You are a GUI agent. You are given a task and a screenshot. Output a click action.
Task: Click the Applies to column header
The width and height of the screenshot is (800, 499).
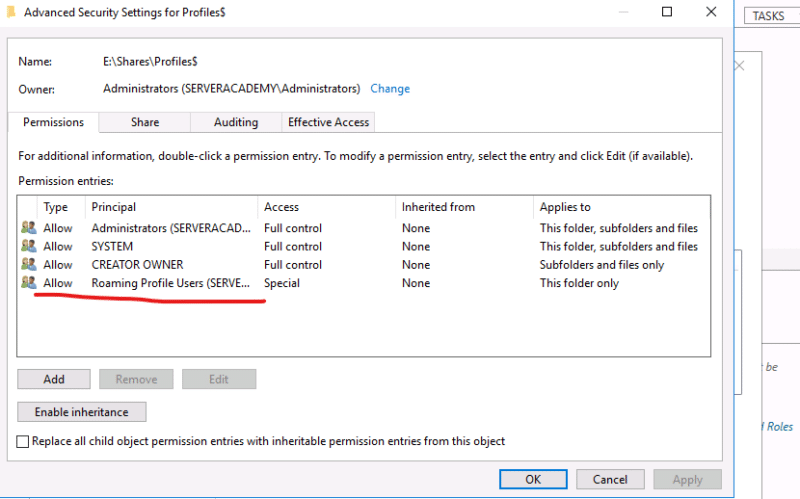620,207
